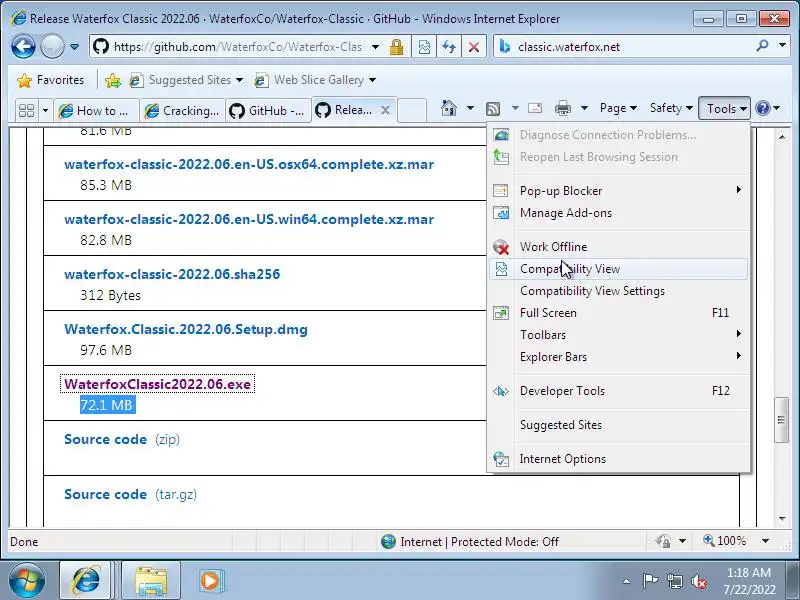
Task: Click the Quick Tabs grid icon
Action: [x=27, y=110]
